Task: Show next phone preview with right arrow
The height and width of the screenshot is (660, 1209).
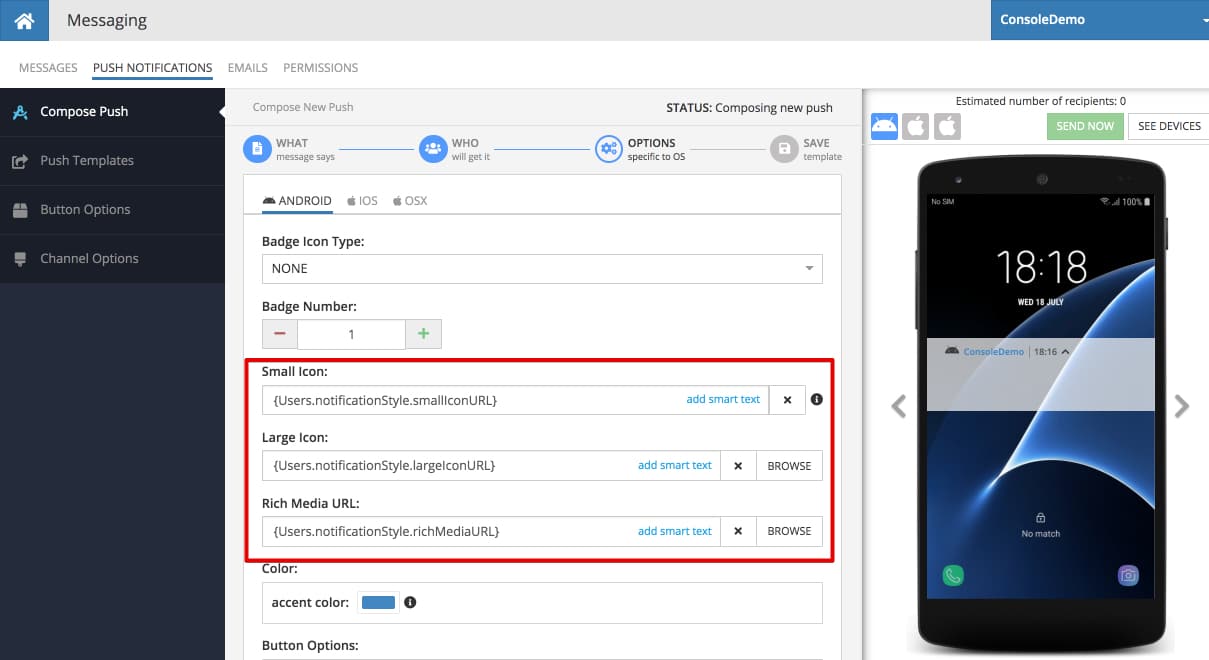Action: point(1182,406)
